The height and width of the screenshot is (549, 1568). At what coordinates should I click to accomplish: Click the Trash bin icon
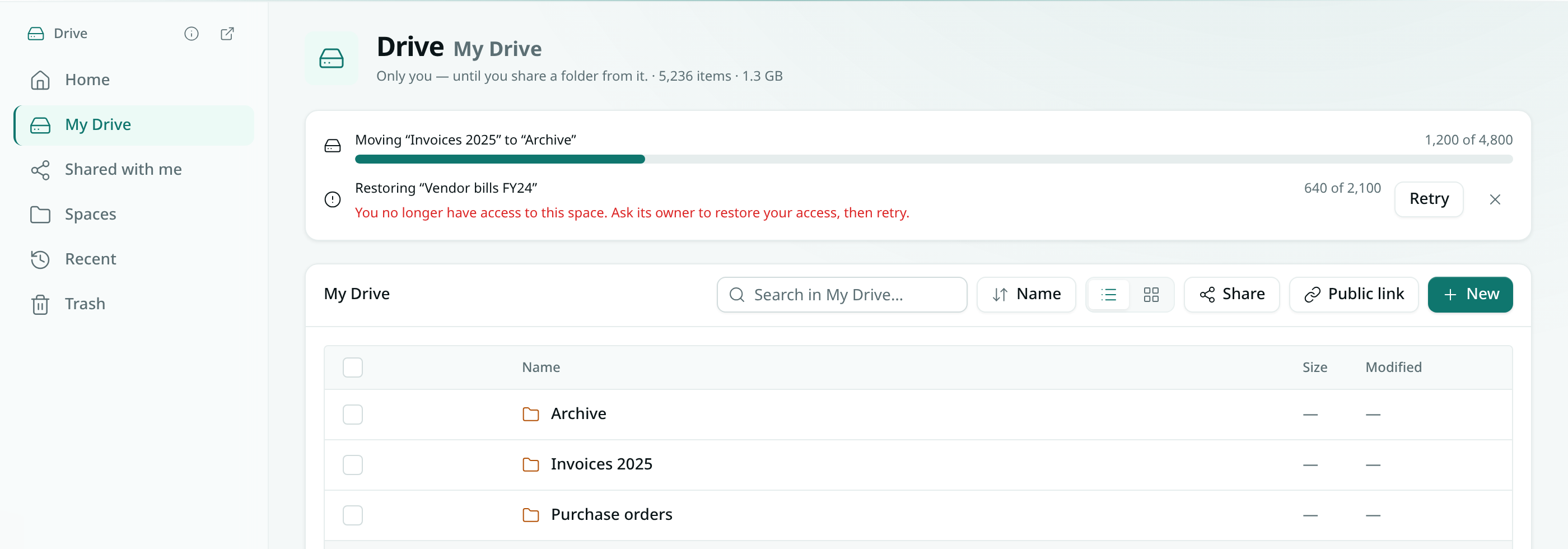point(40,304)
